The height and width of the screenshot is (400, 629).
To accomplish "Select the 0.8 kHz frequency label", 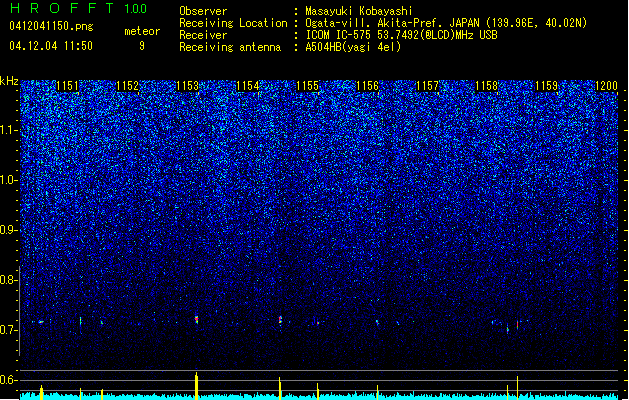I will (x=8, y=280).
